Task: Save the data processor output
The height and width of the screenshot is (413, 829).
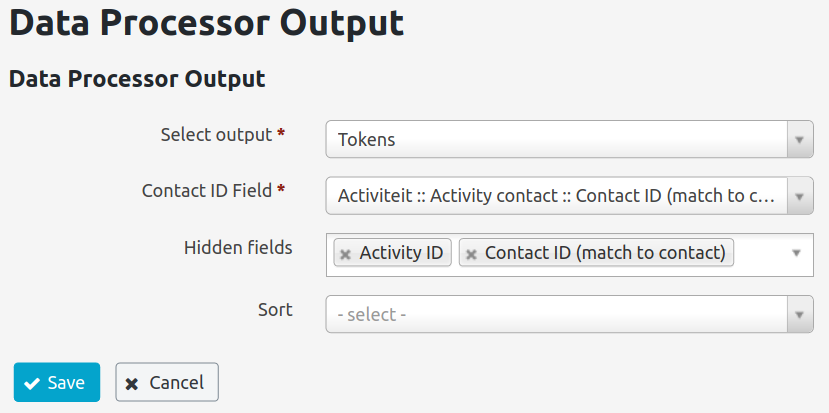Action: (x=57, y=382)
